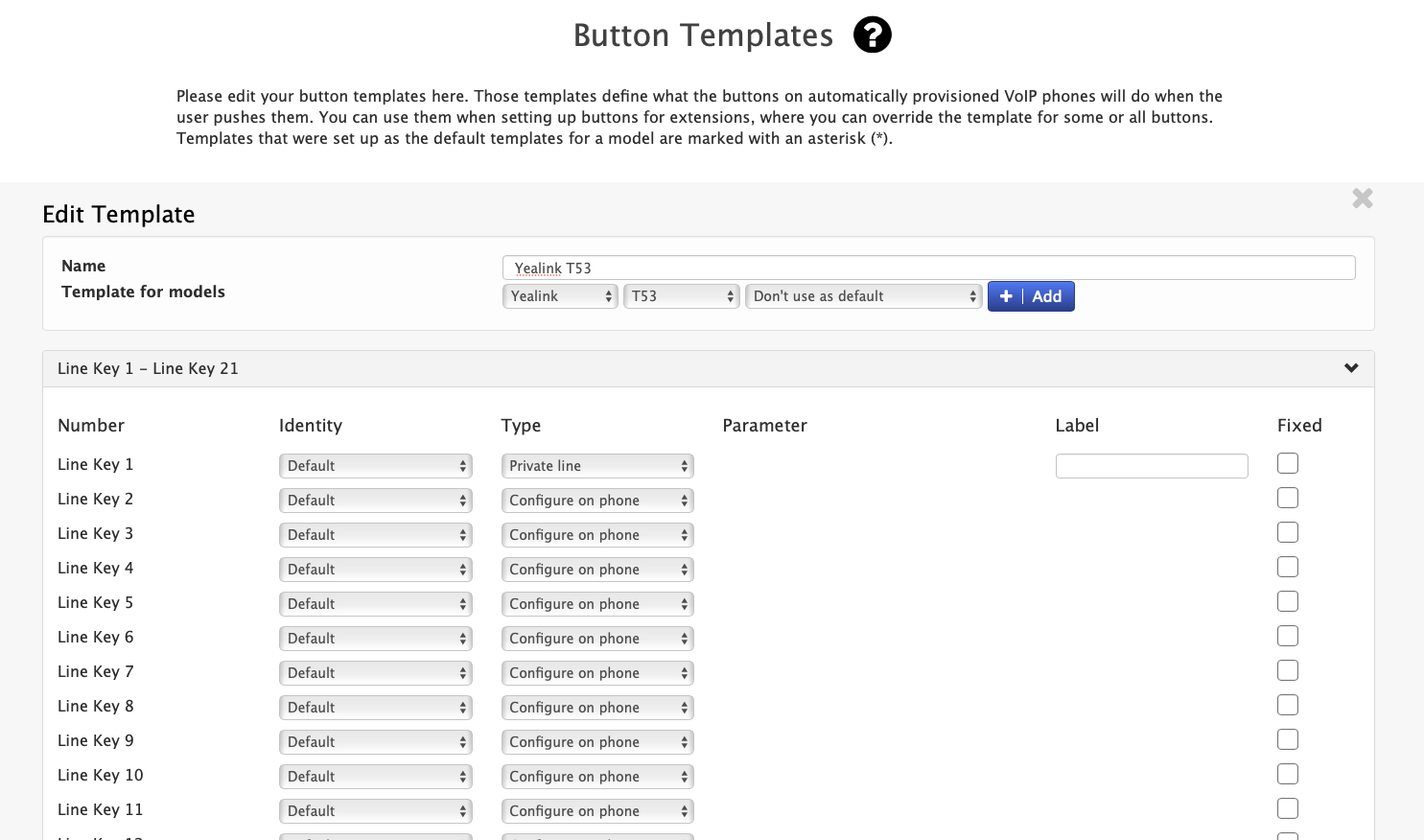The height and width of the screenshot is (840, 1424).
Task: Open Identity selector for Line Key 7
Action: coord(375,672)
